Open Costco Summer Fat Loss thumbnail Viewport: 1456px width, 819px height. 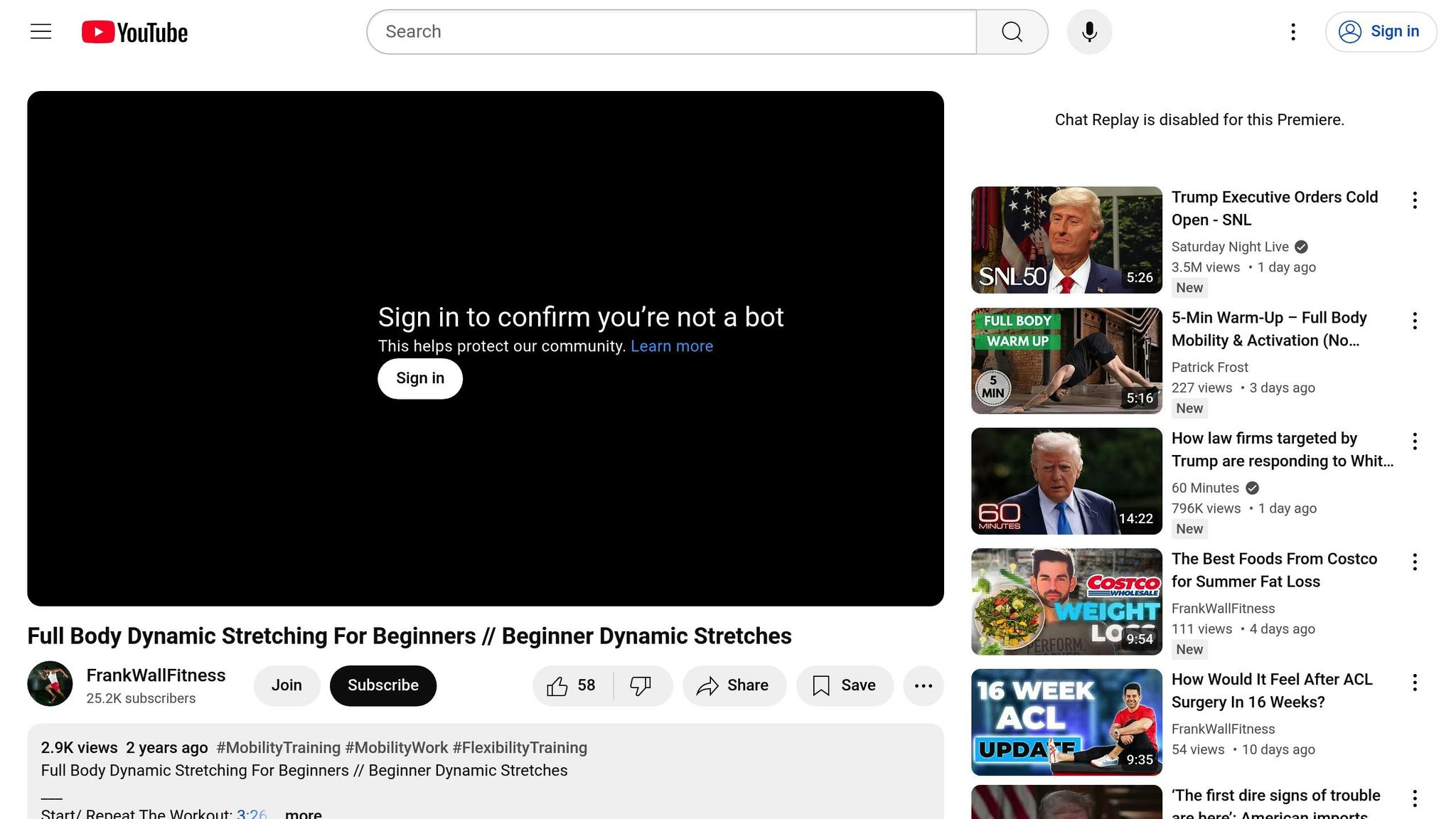coord(1066,601)
